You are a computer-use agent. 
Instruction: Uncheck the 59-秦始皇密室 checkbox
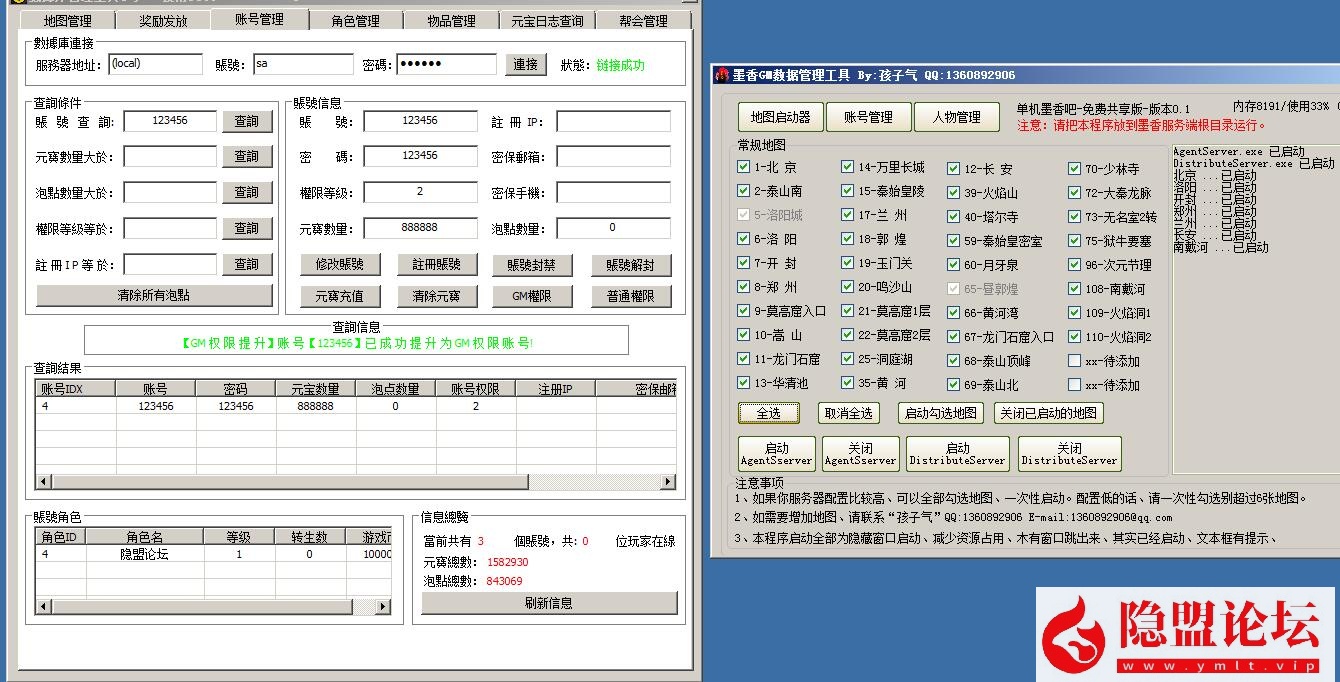(954, 241)
